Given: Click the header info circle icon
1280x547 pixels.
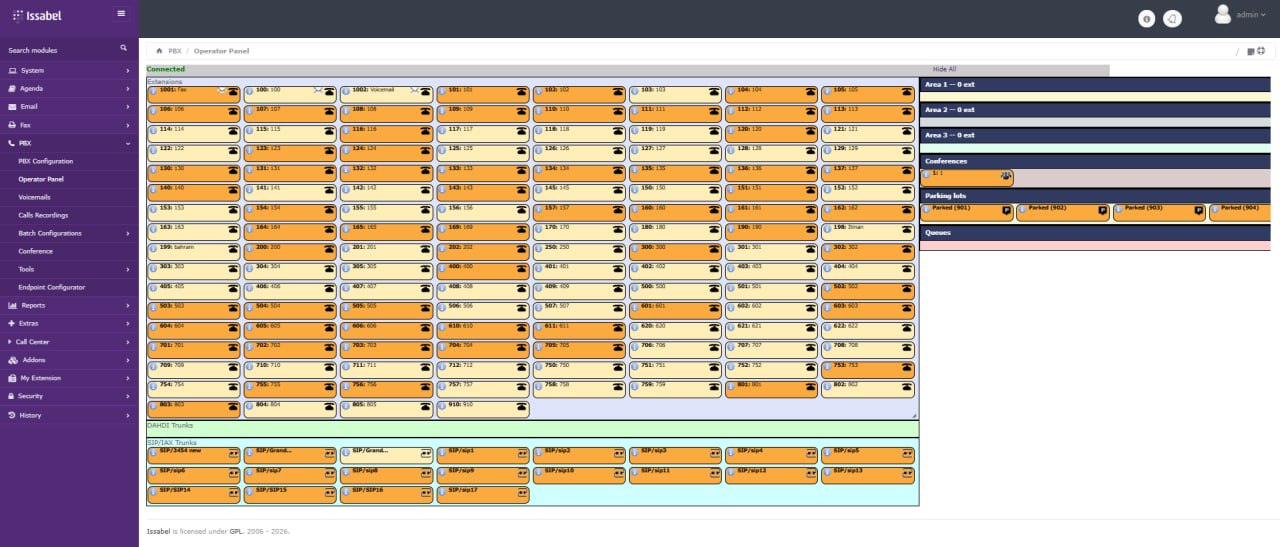Looking at the screenshot, I should (1147, 18).
